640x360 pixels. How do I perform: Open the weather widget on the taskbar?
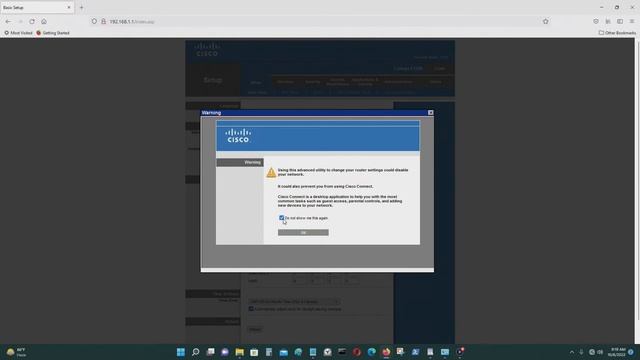click(x=16, y=352)
